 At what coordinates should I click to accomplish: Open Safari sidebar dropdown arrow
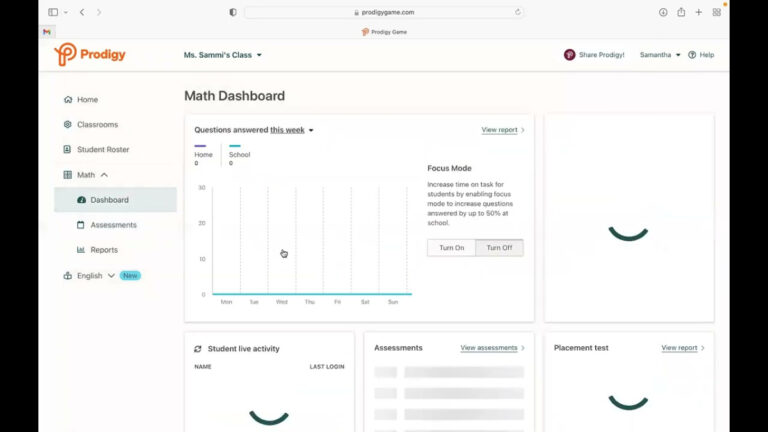66,12
